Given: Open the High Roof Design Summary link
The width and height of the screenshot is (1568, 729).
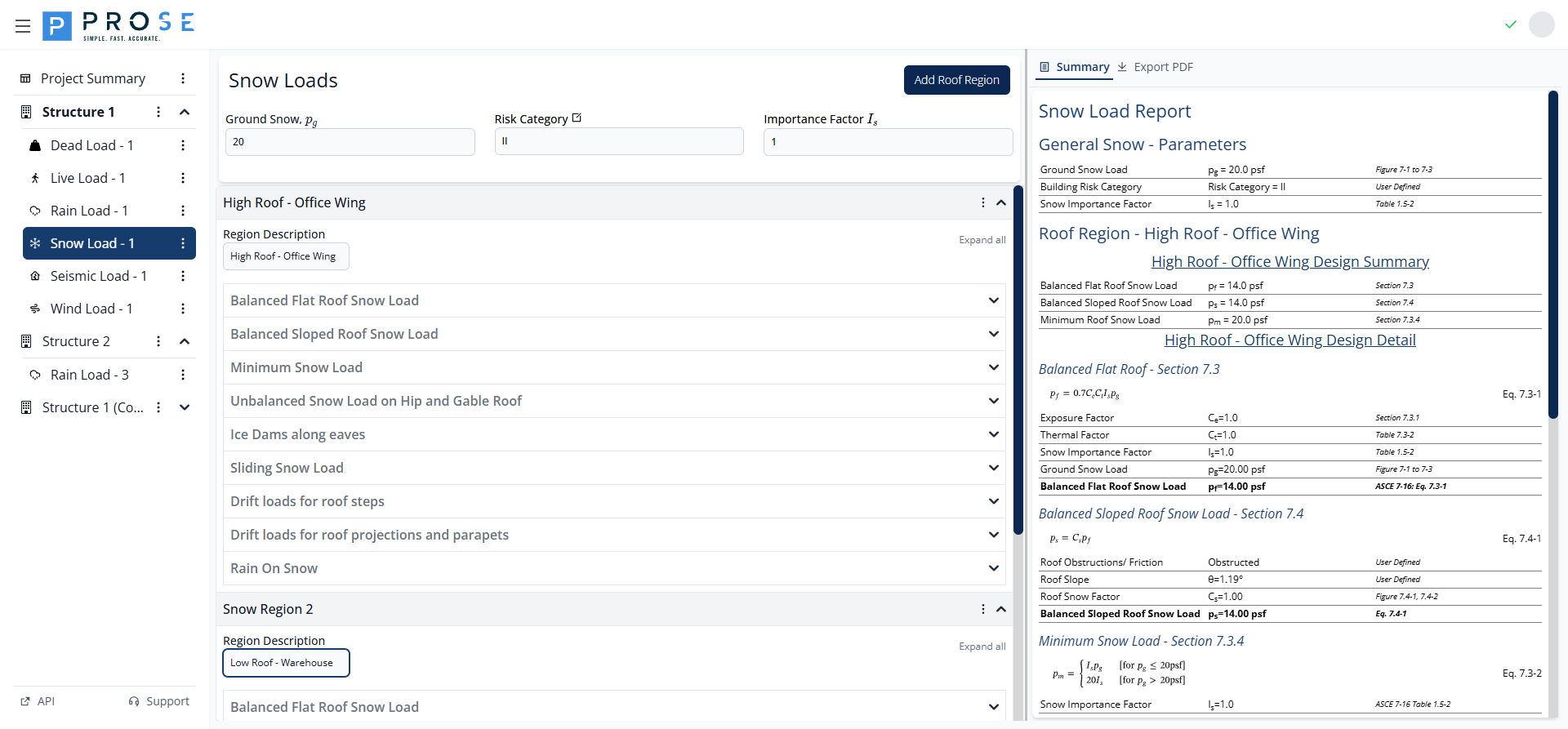Looking at the screenshot, I should pos(1290,262).
